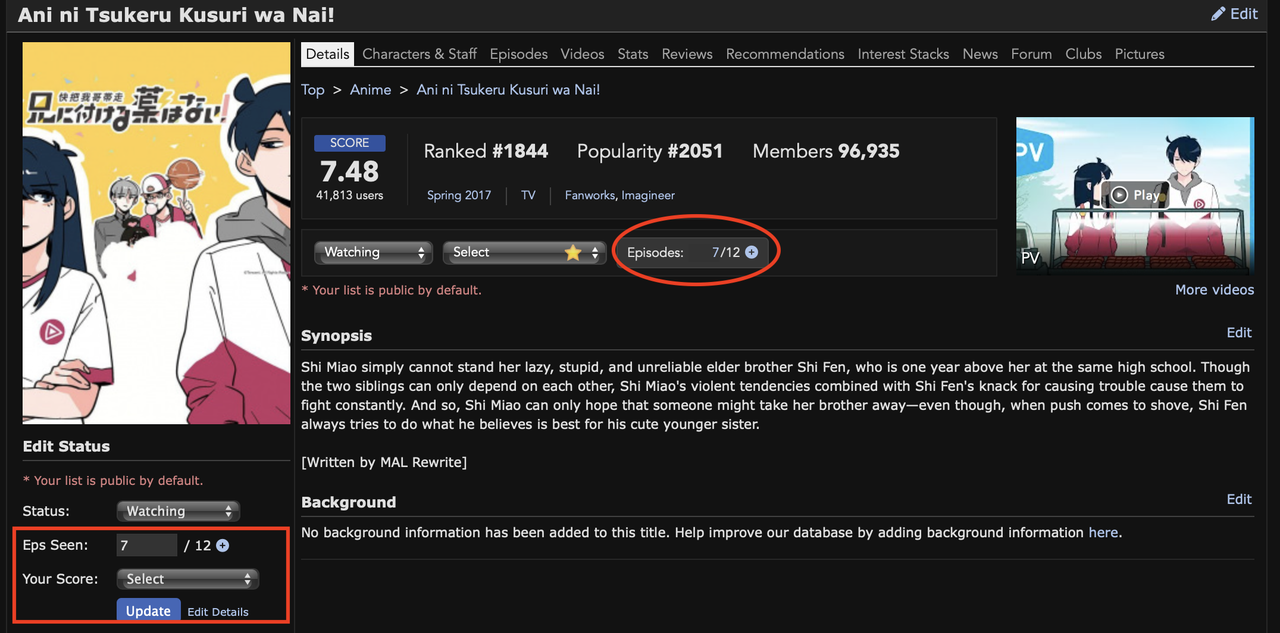Click the star icon in the score selector

click(x=573, y=252)
